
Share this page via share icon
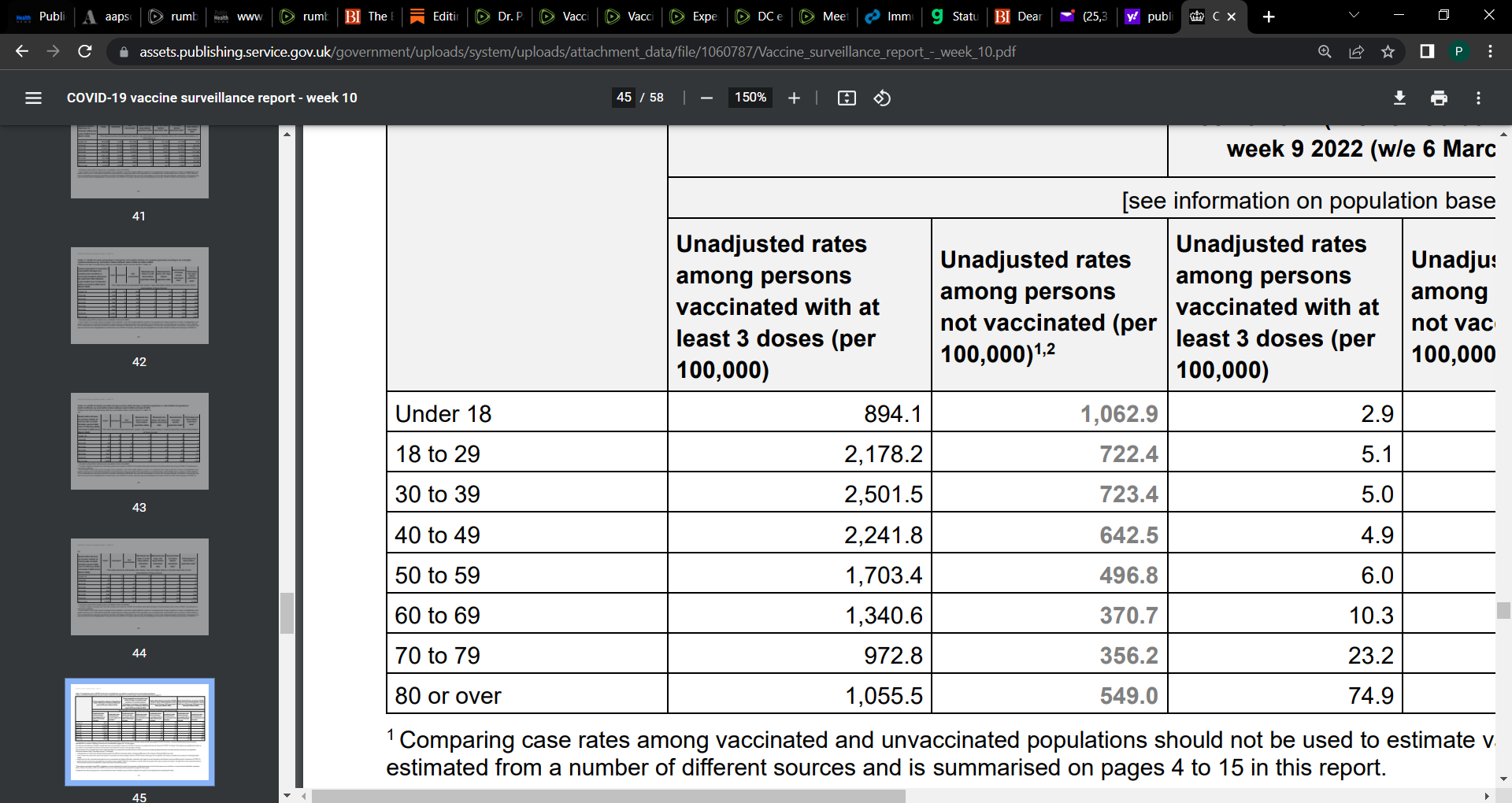[x=1356, y=51]
